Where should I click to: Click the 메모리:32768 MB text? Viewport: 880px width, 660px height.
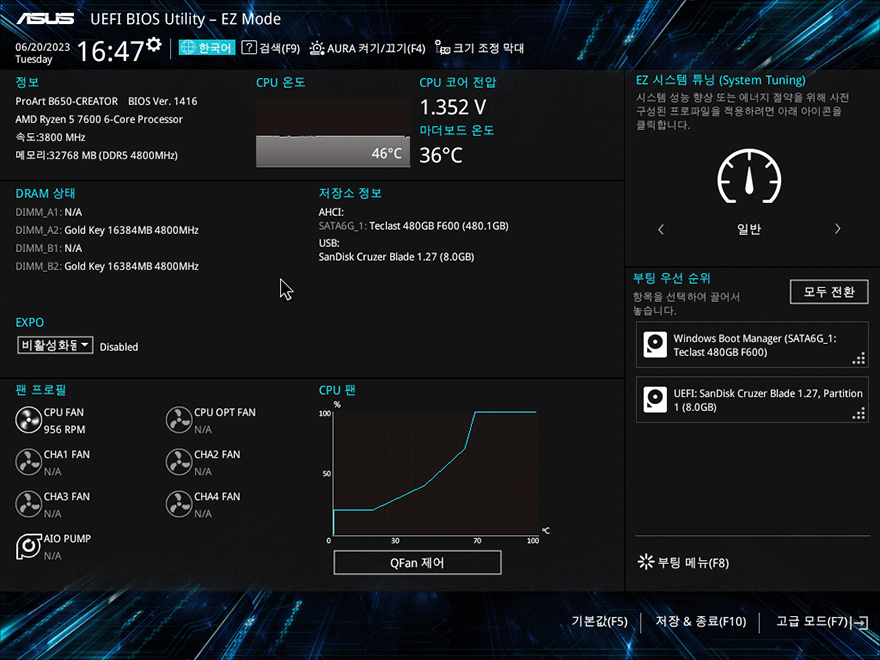pyautogui.click(x=97, y=155)
